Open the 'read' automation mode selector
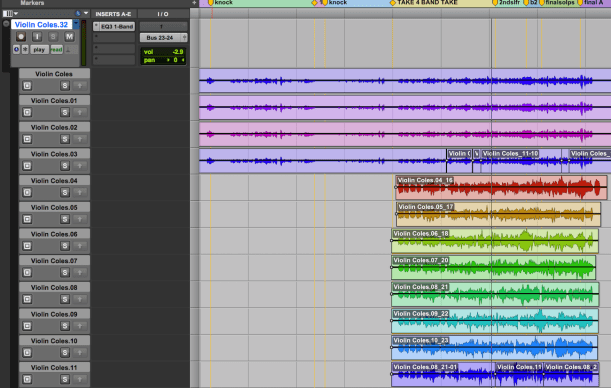This screenshot has height=388, width=611. tap(56, 49)
